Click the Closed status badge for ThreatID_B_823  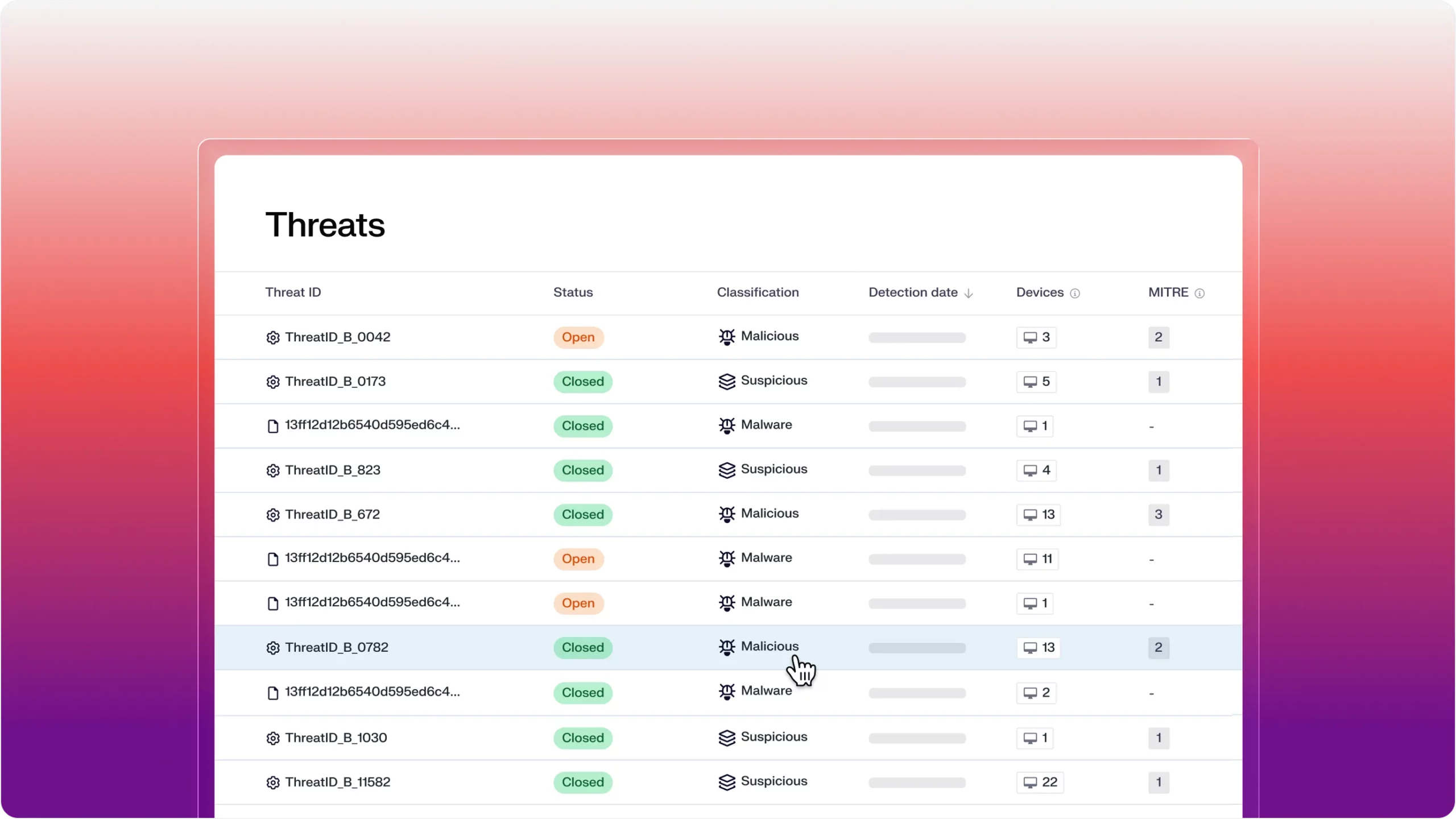(582, 470)
